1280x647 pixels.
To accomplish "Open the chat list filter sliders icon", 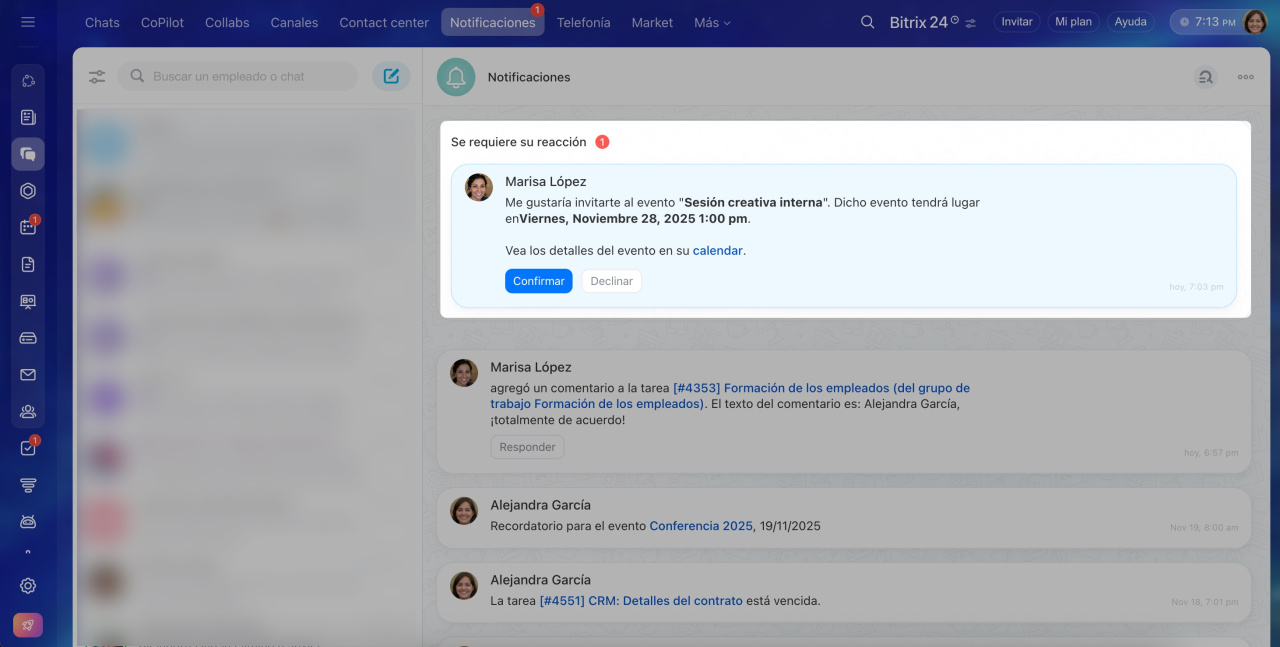I will click(x=97, y=76).
